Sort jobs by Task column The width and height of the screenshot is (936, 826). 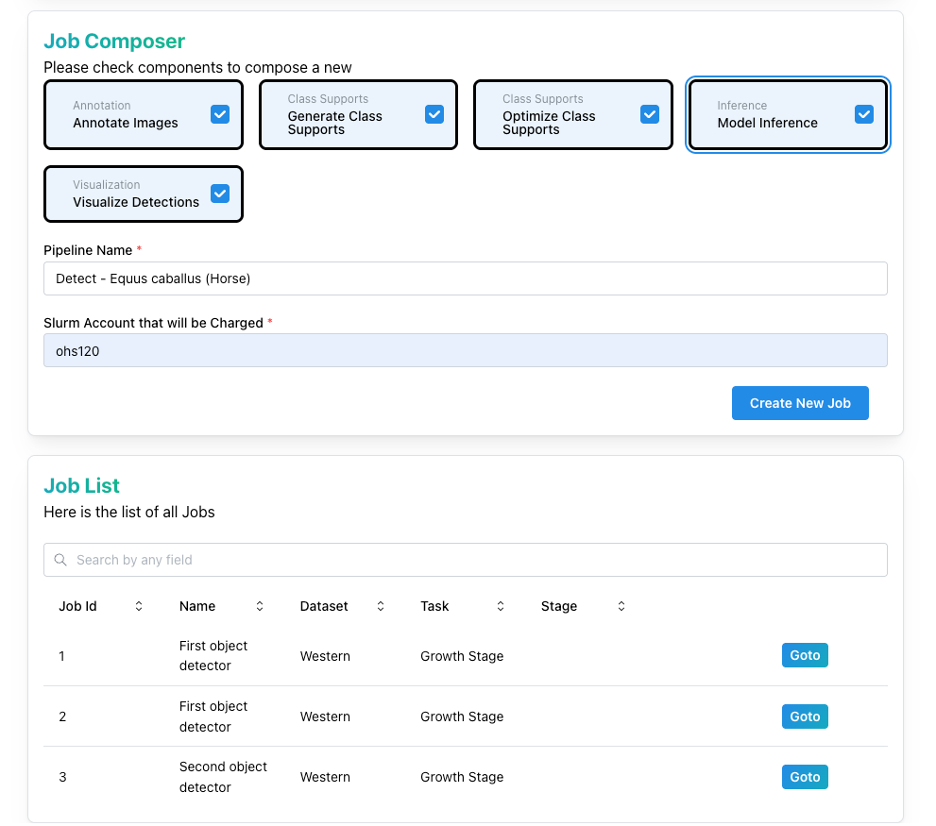[x=500, y=606]
